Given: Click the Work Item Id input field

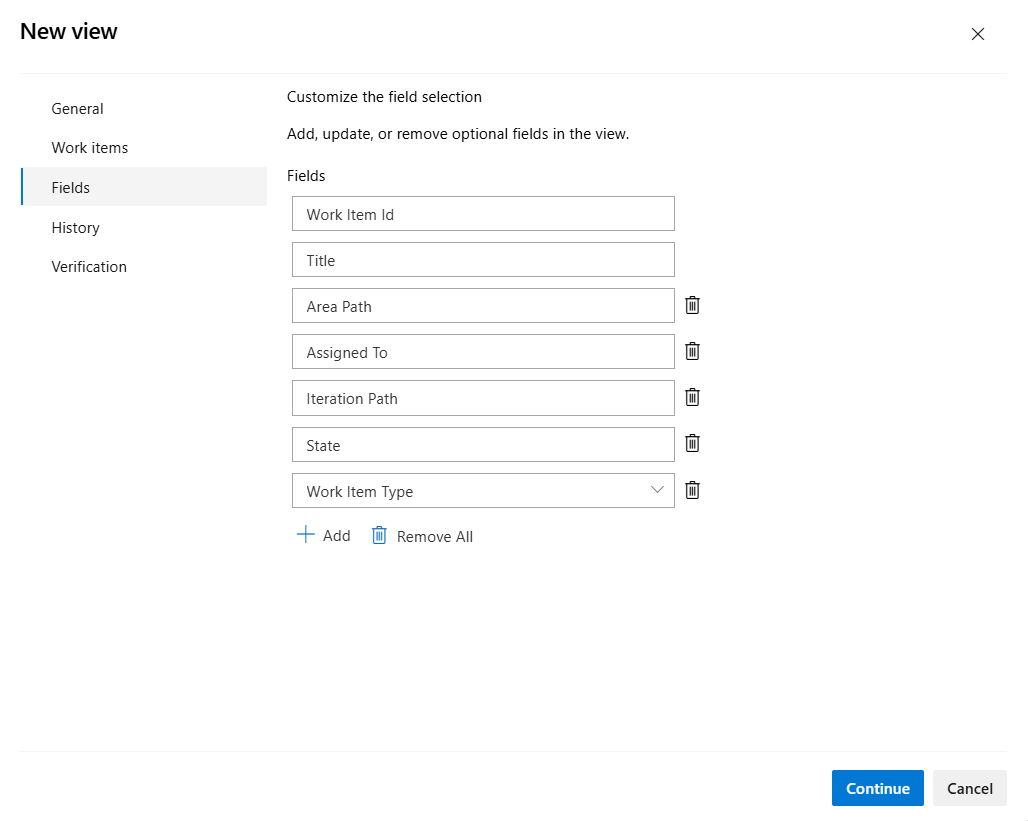Looking at the screenshot, I should (483, 213).
